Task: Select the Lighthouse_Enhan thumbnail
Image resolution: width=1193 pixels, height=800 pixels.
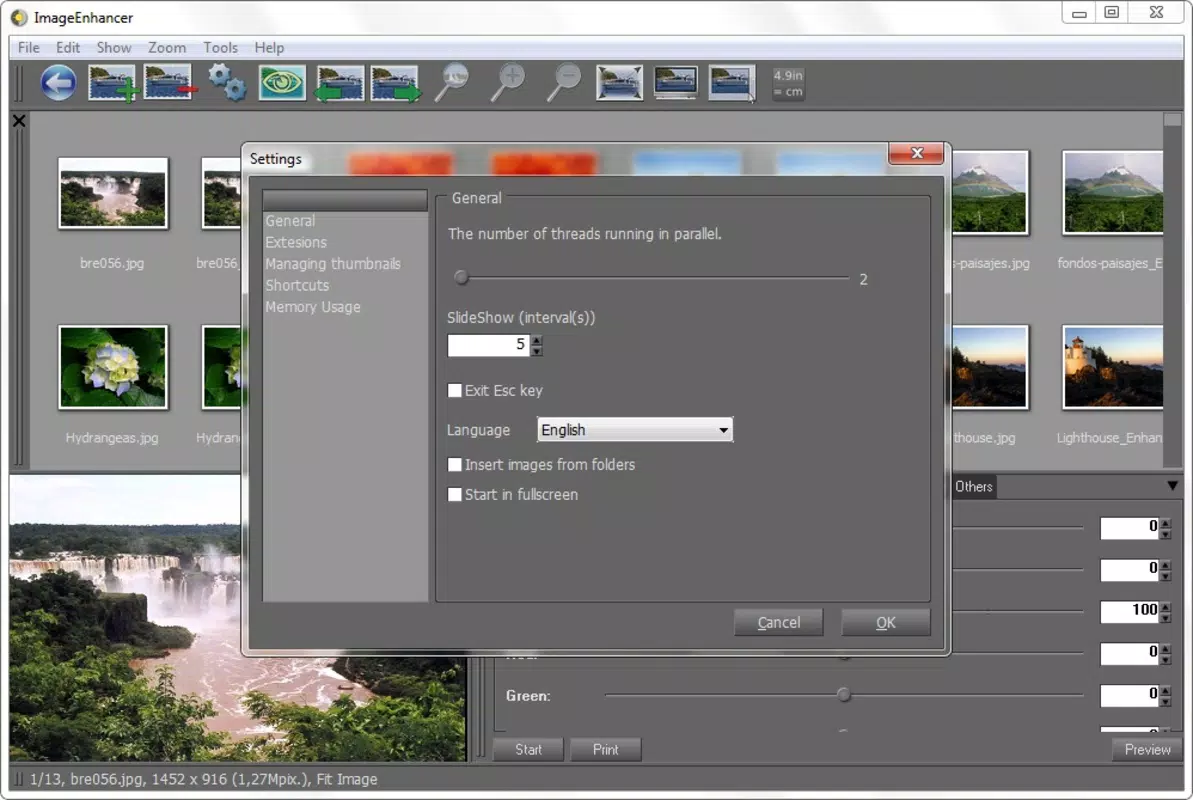Action: click(1112, 368)
